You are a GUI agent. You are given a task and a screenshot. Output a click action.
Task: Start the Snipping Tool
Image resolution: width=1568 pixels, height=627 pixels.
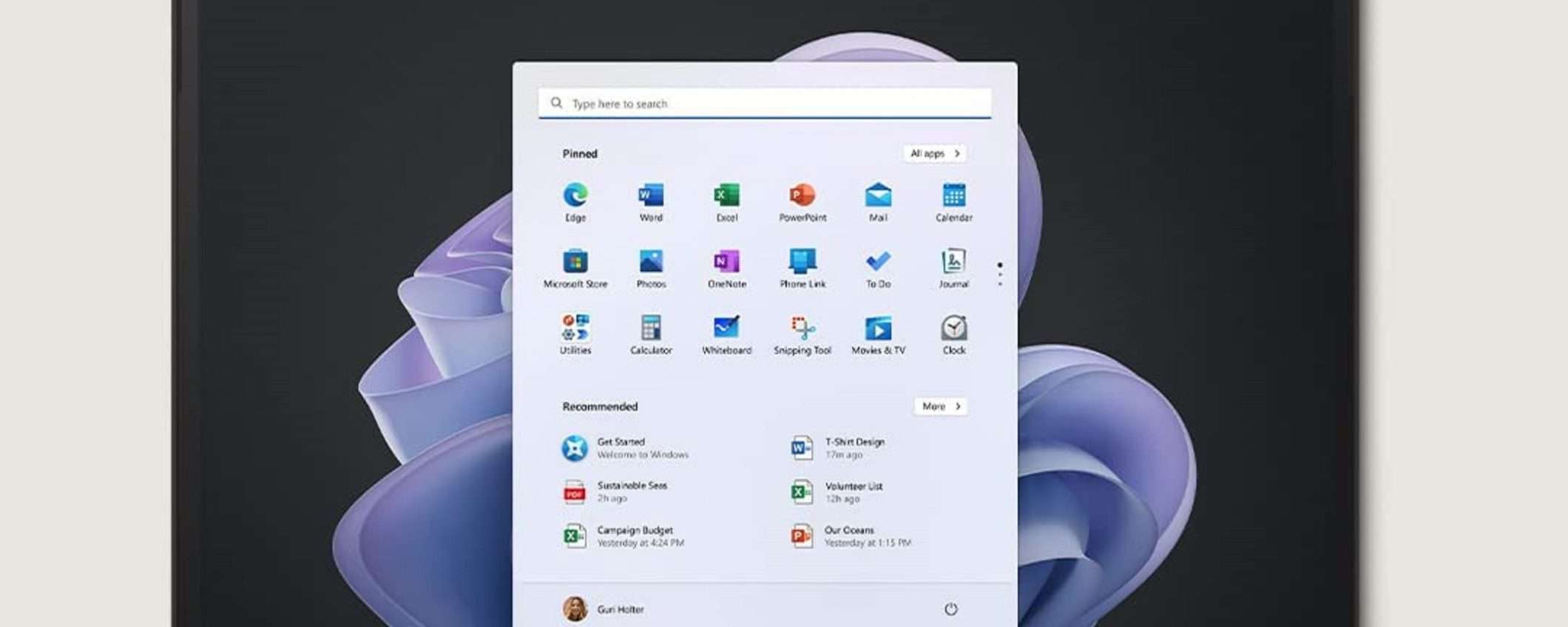[x=802, y=335]
